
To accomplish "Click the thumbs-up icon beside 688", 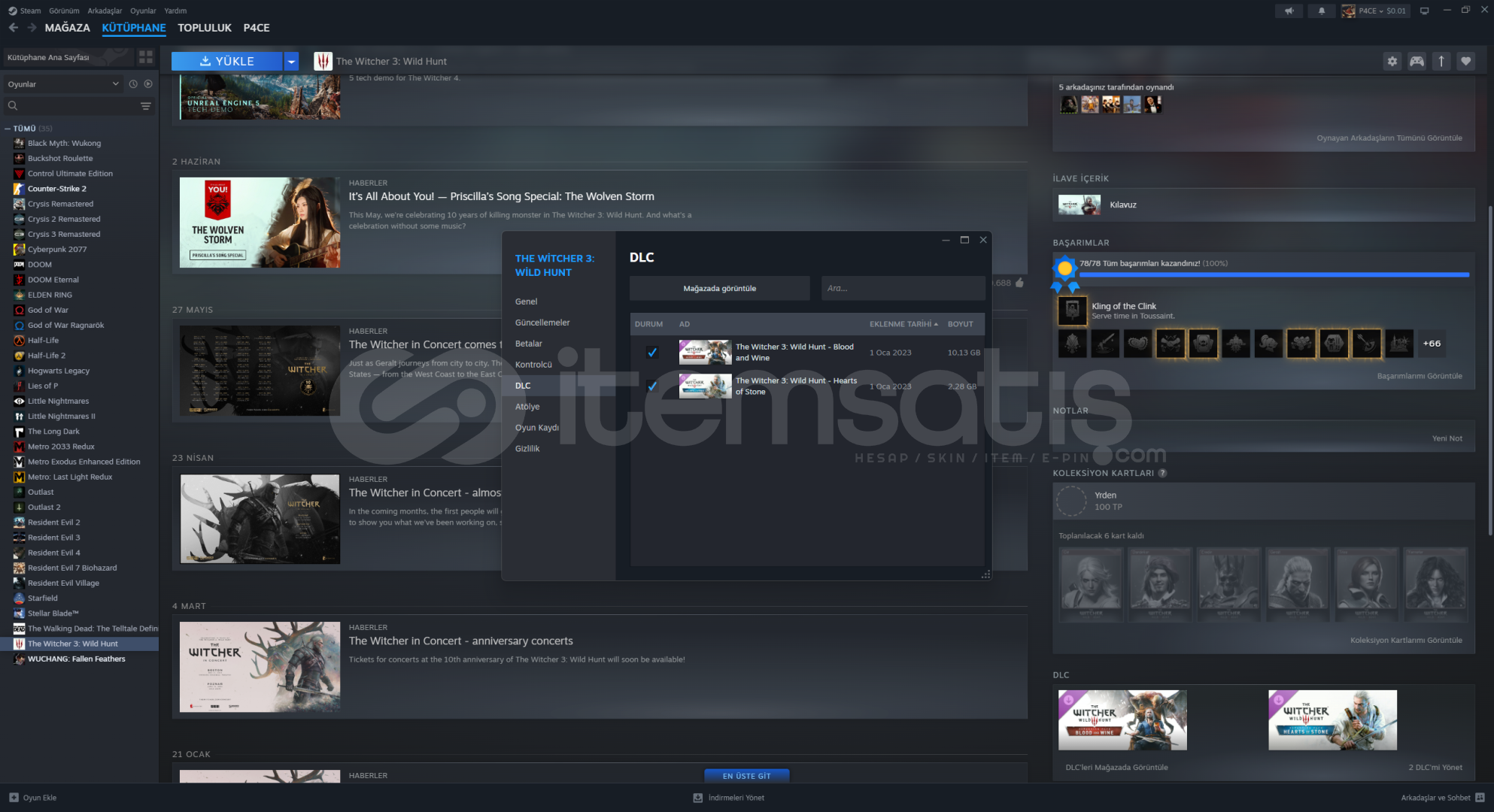I will click(x=1019, y=283).
